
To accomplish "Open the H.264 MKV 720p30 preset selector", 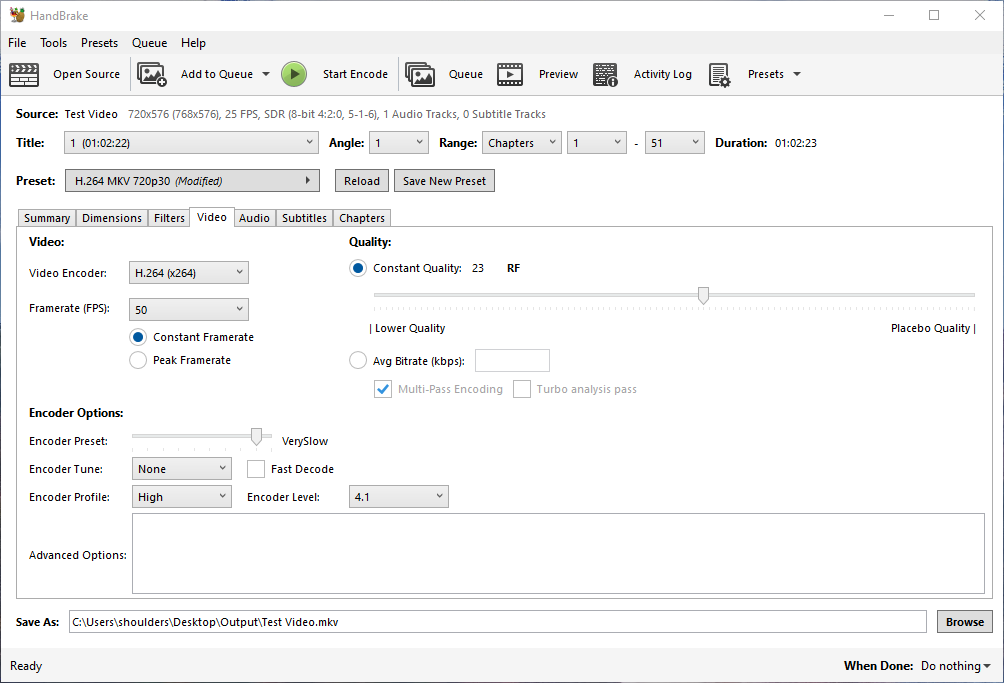I will pos(192,181).
